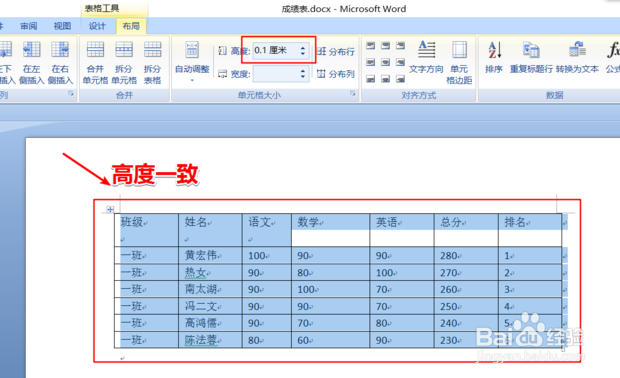Click total score cell 250
The width and height of the screenshot is (620, 378).
click(x=466, y=306)
